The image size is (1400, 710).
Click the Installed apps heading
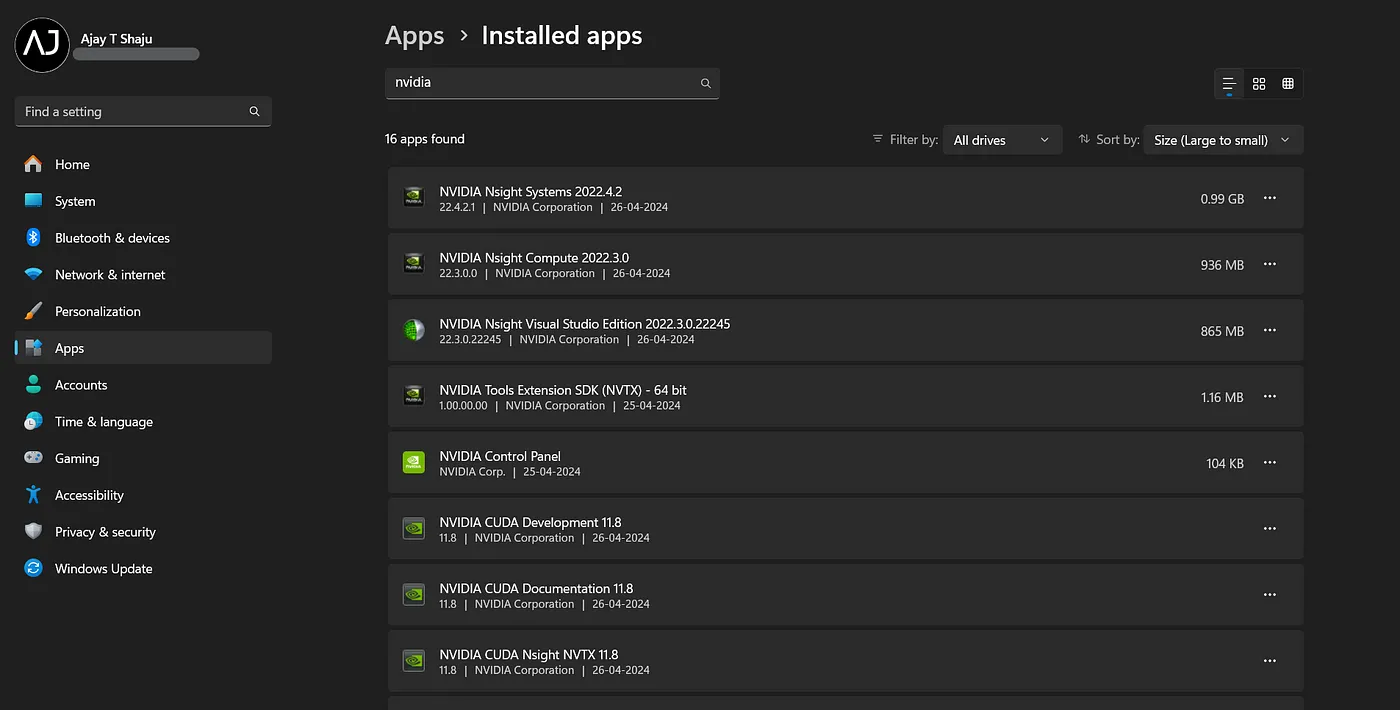point(562,36)
